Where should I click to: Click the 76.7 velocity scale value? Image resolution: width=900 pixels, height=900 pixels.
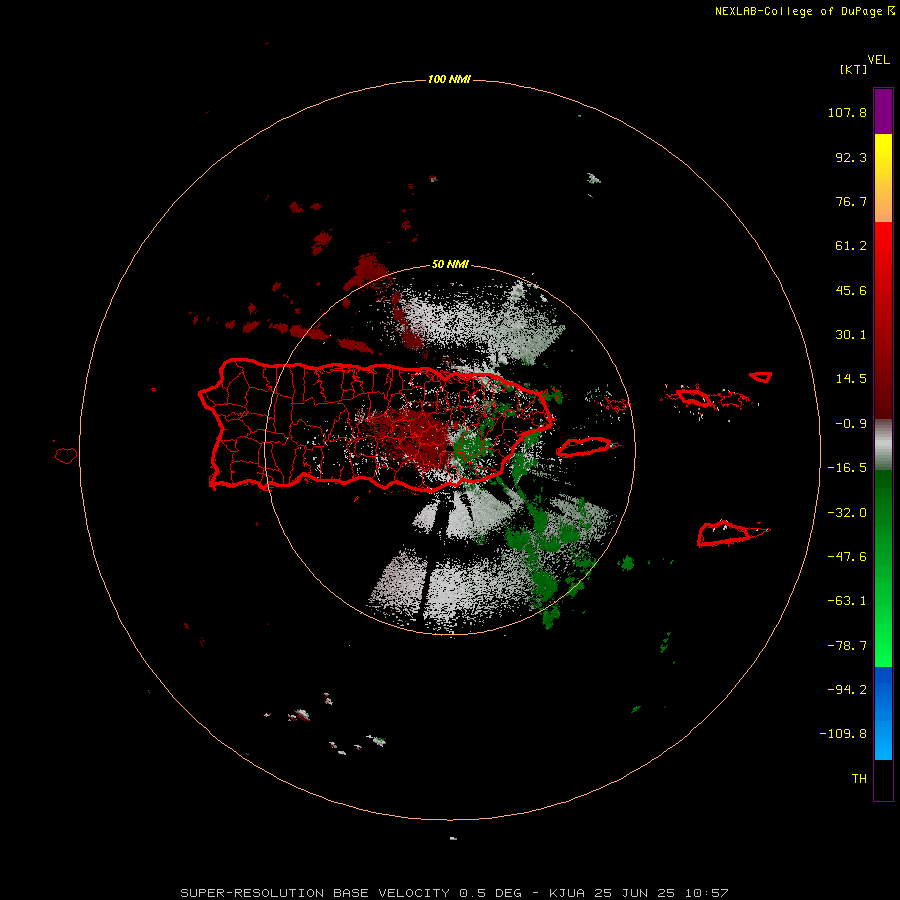851,201
